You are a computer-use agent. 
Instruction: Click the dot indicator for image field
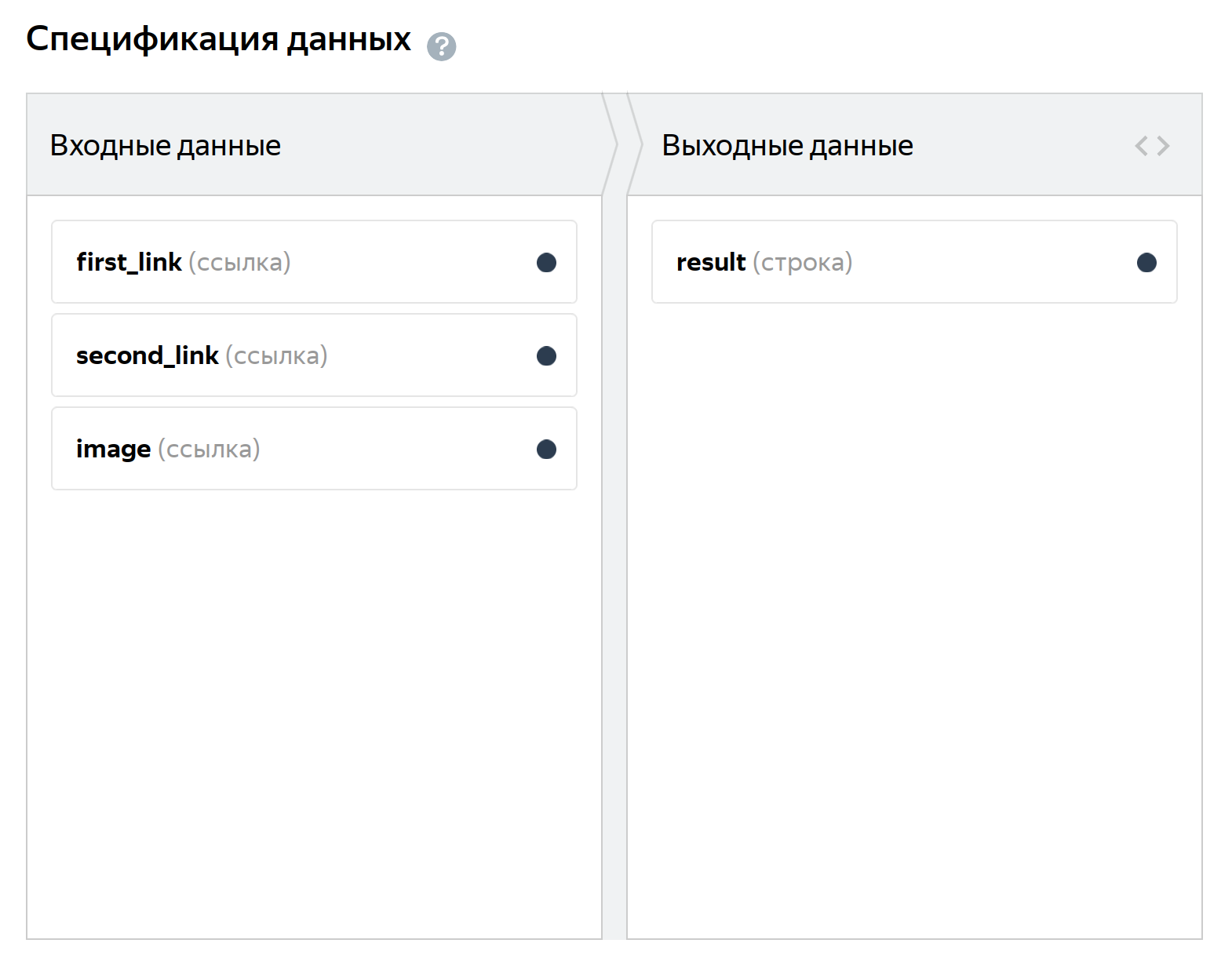(x=546, y=450)
